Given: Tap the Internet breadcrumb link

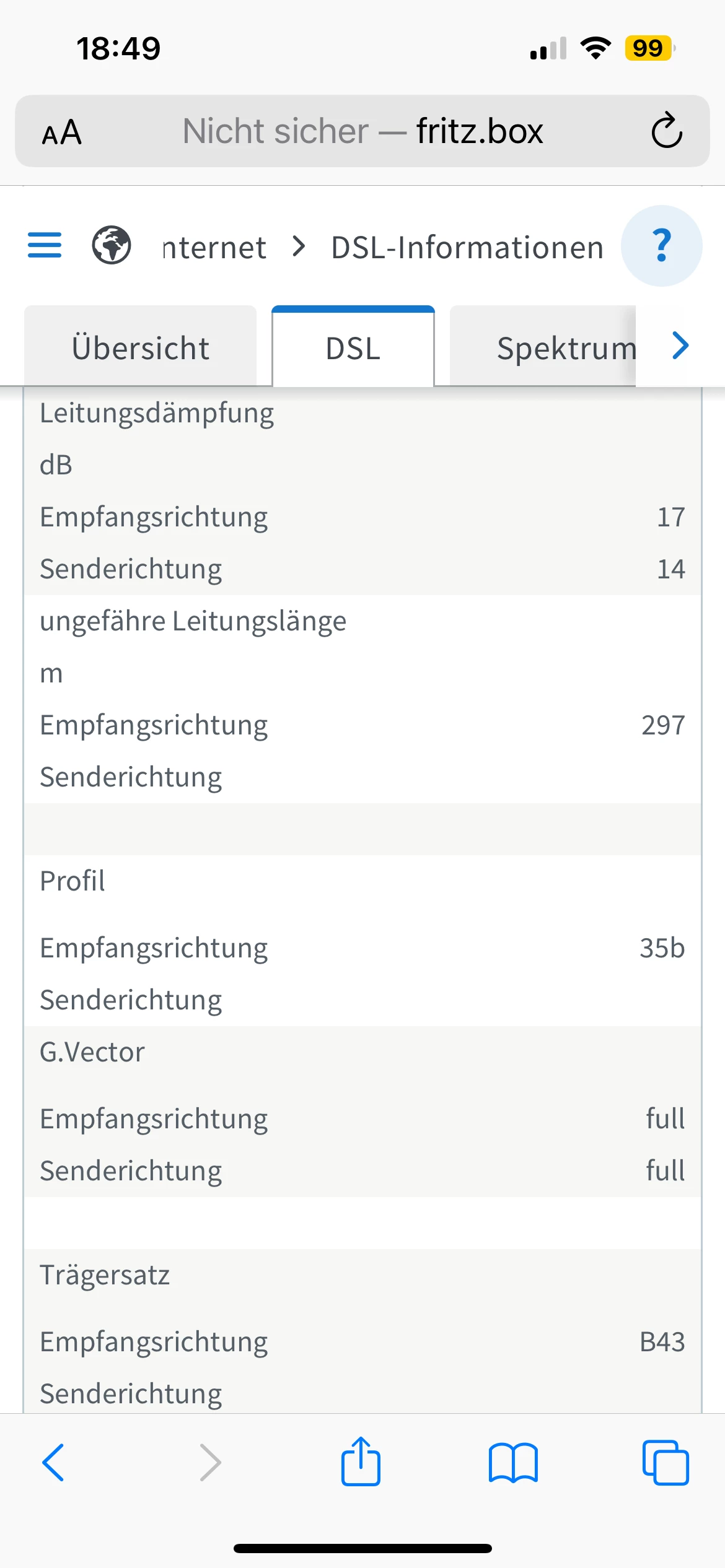Looking at the screenshot, I should [x=214, y=248].
